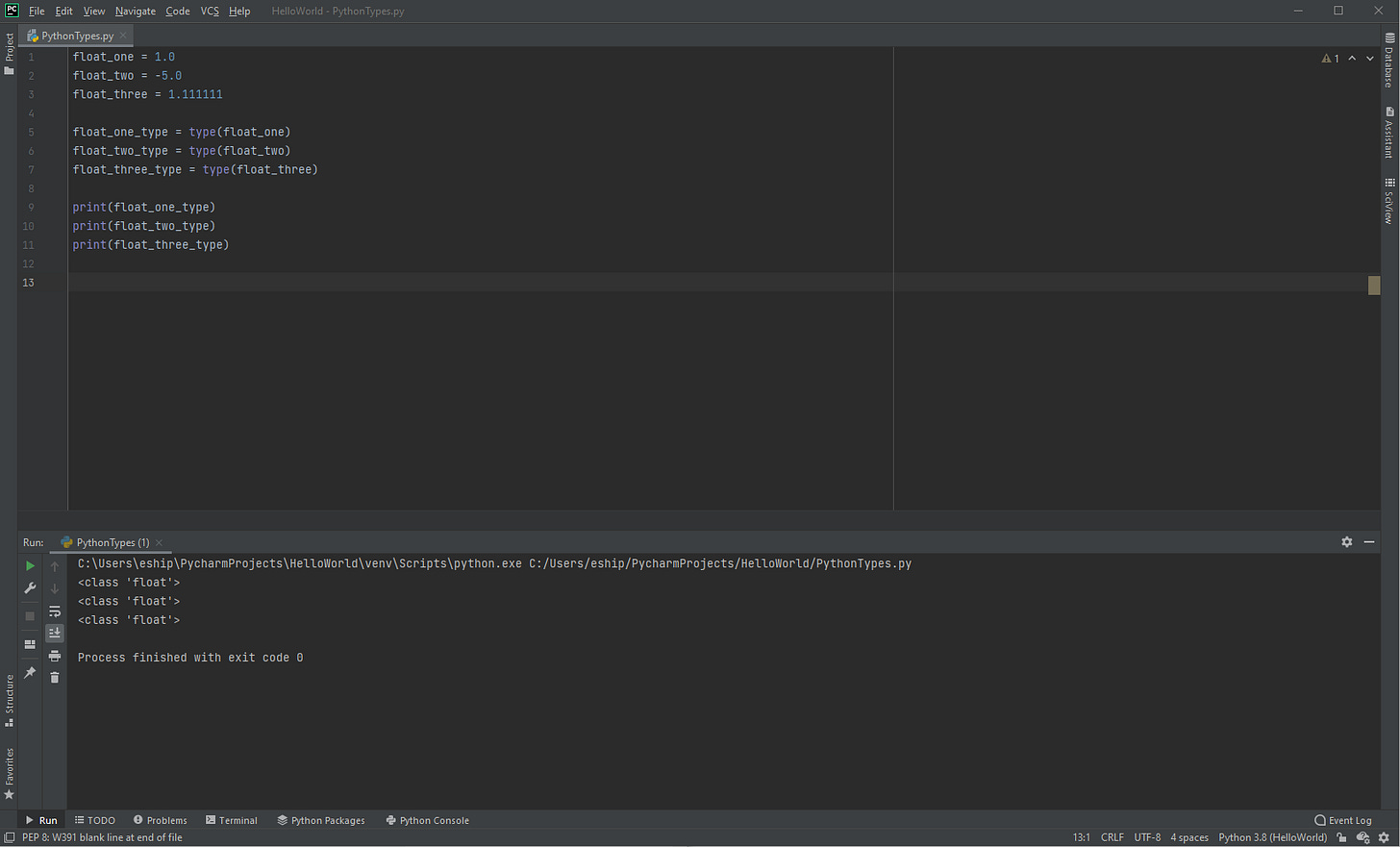Print the console output
Screen dimensions: 1400x847
click(55, 656)
